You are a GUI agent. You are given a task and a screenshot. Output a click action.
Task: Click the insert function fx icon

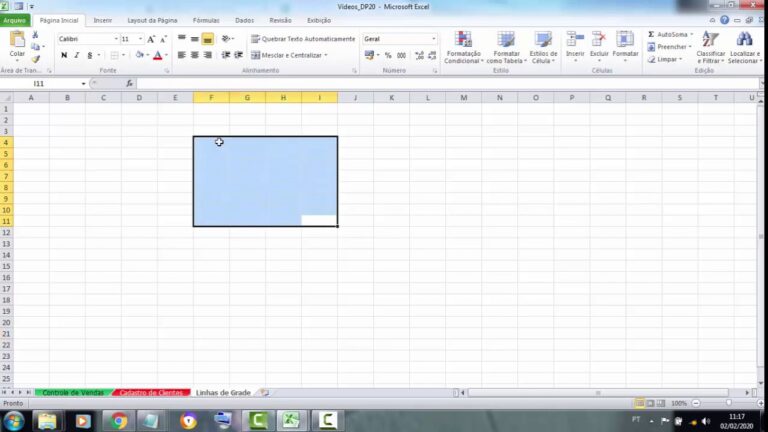pos(129,84)
